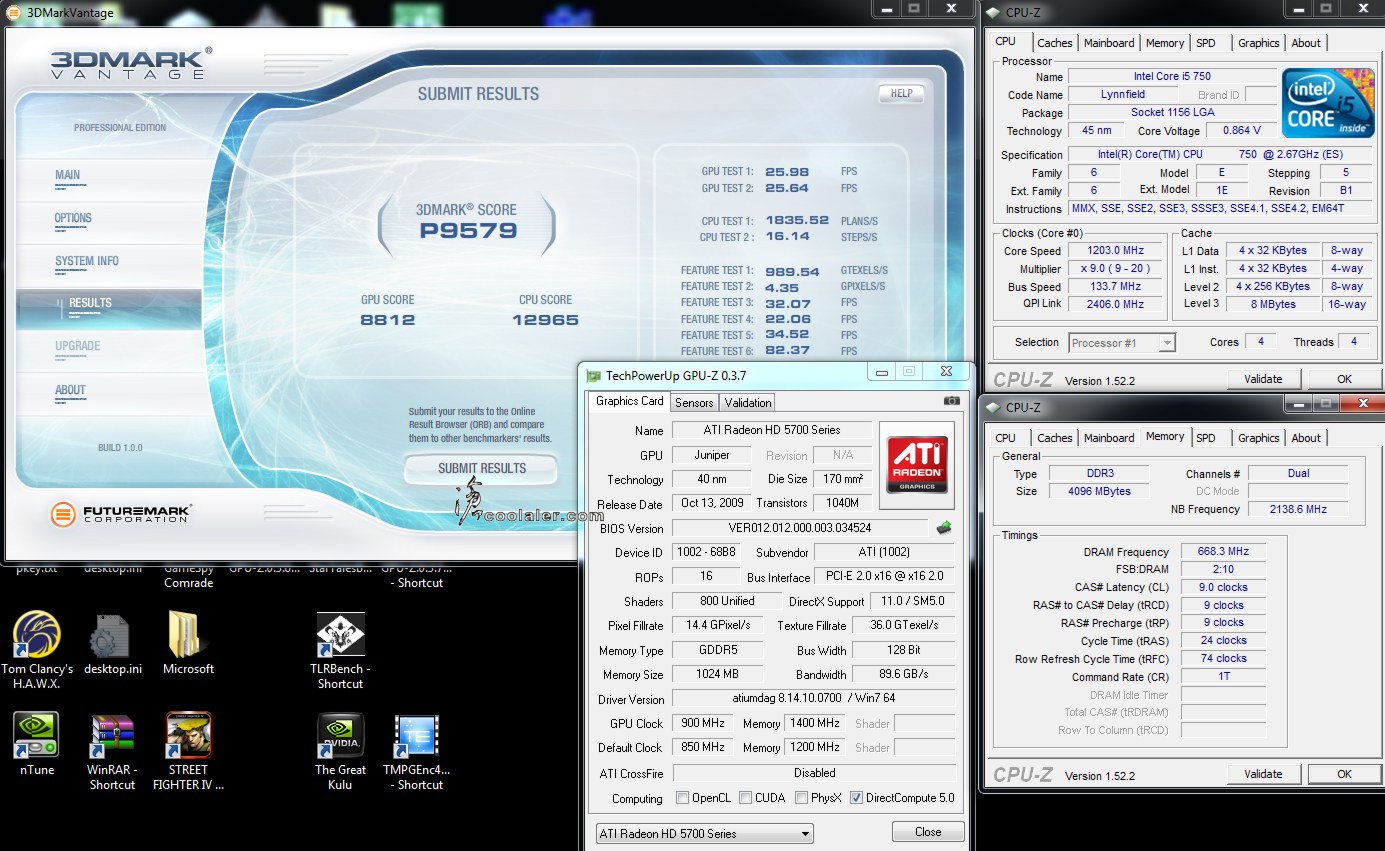Click 3DMarkVantage title bar icon
Viewport: 1385px width, 851px height.
[13, 13]
